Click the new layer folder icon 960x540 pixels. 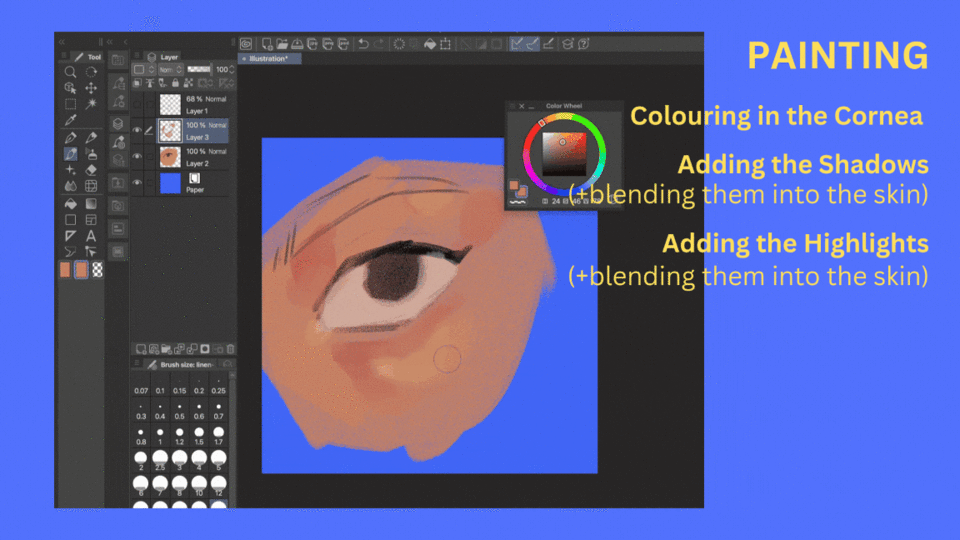pos(167,349)
